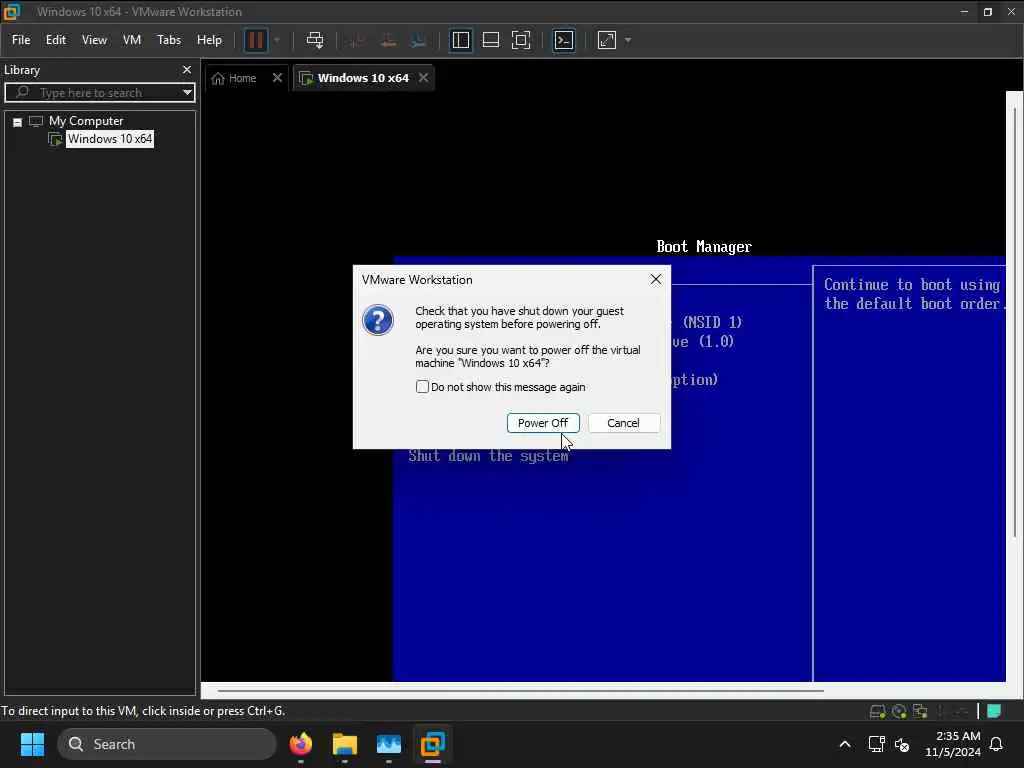Viewport: 1024px width, 768px height.
Task: Close the Windows 10 x64 tab
Action: [x=423, y=78]
